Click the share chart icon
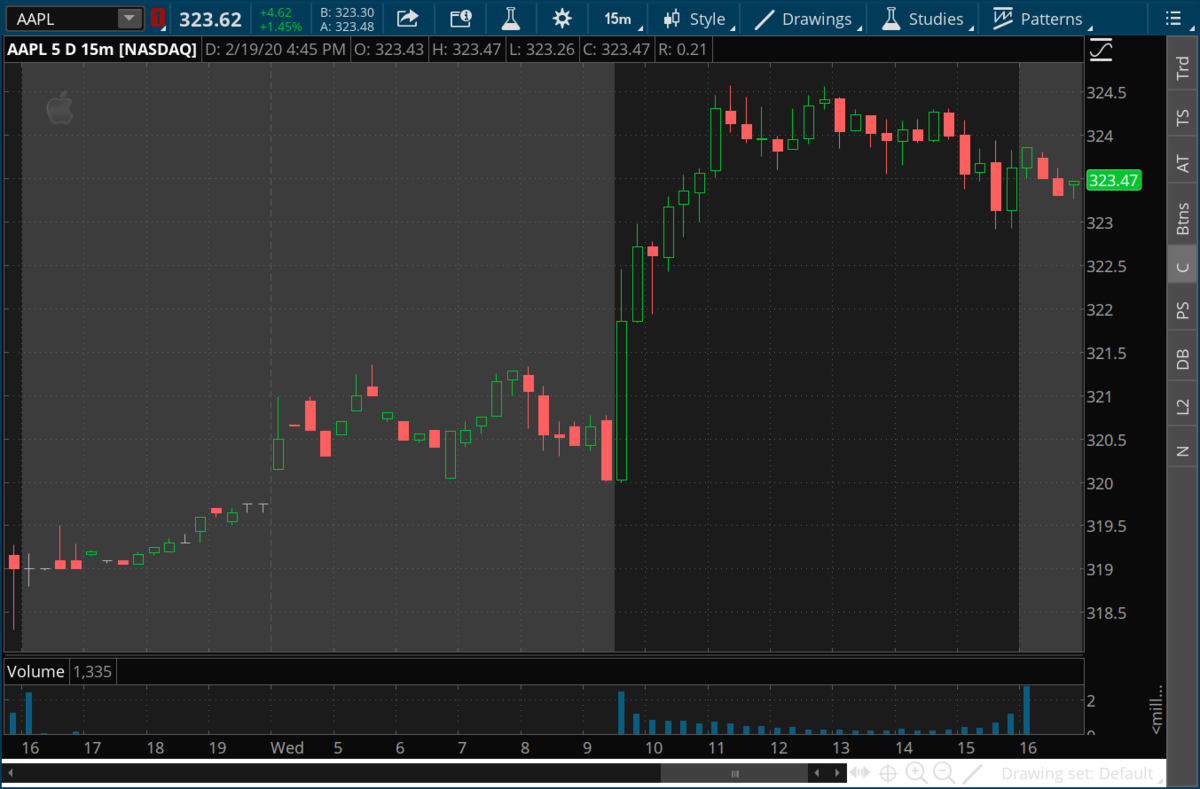1200x789 pixels. 407,18
